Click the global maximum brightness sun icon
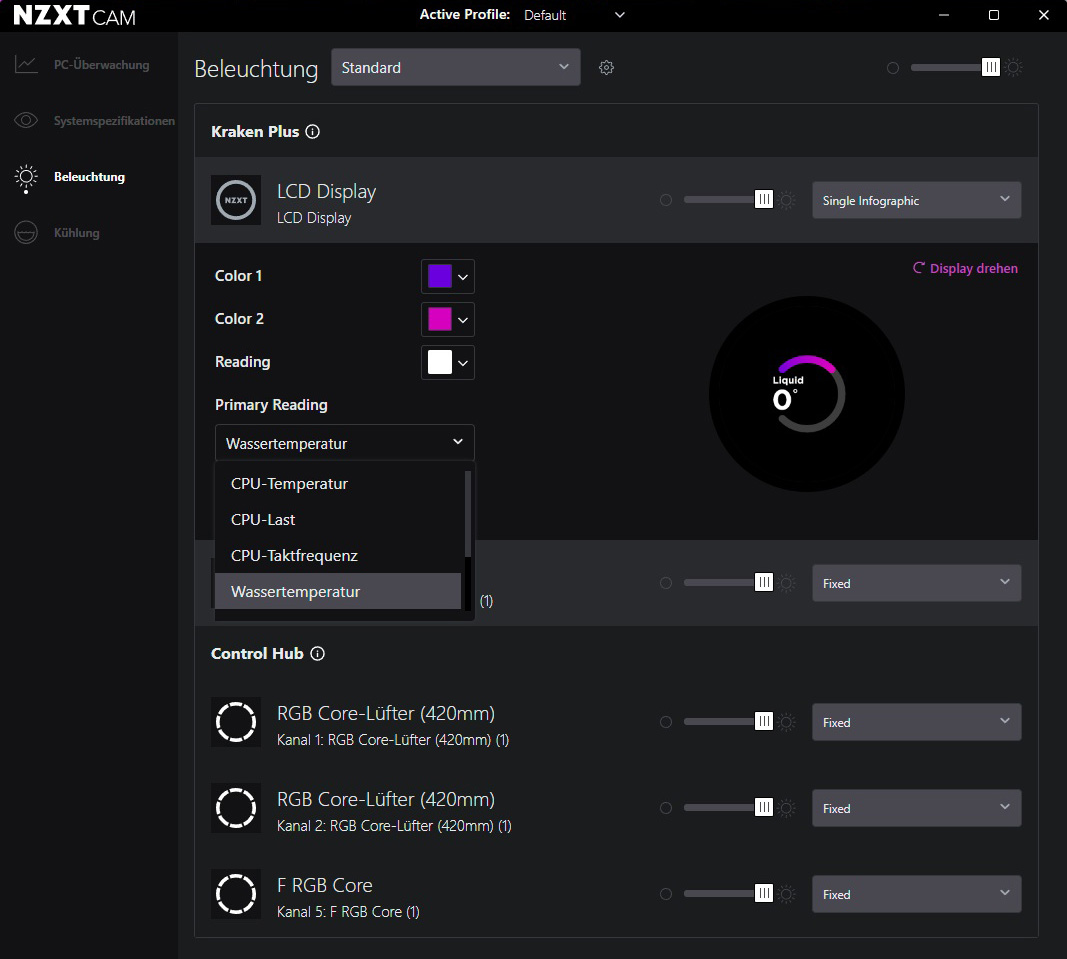 (x=1013, y=67)
